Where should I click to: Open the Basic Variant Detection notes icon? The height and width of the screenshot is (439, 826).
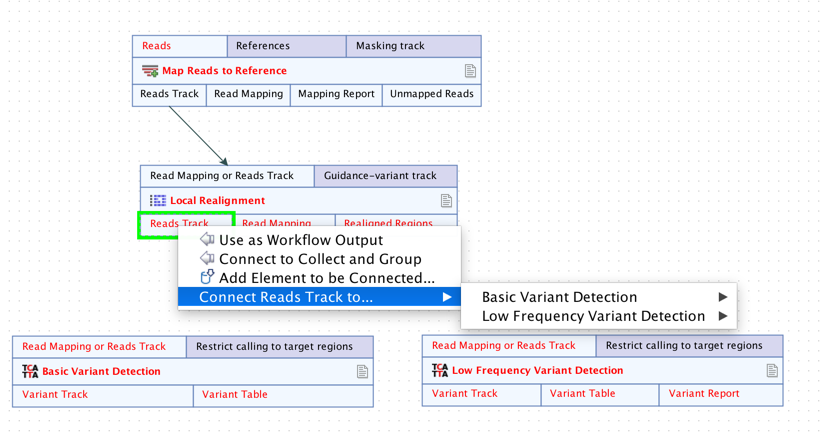pyautogui.click(x=362, y=372)
